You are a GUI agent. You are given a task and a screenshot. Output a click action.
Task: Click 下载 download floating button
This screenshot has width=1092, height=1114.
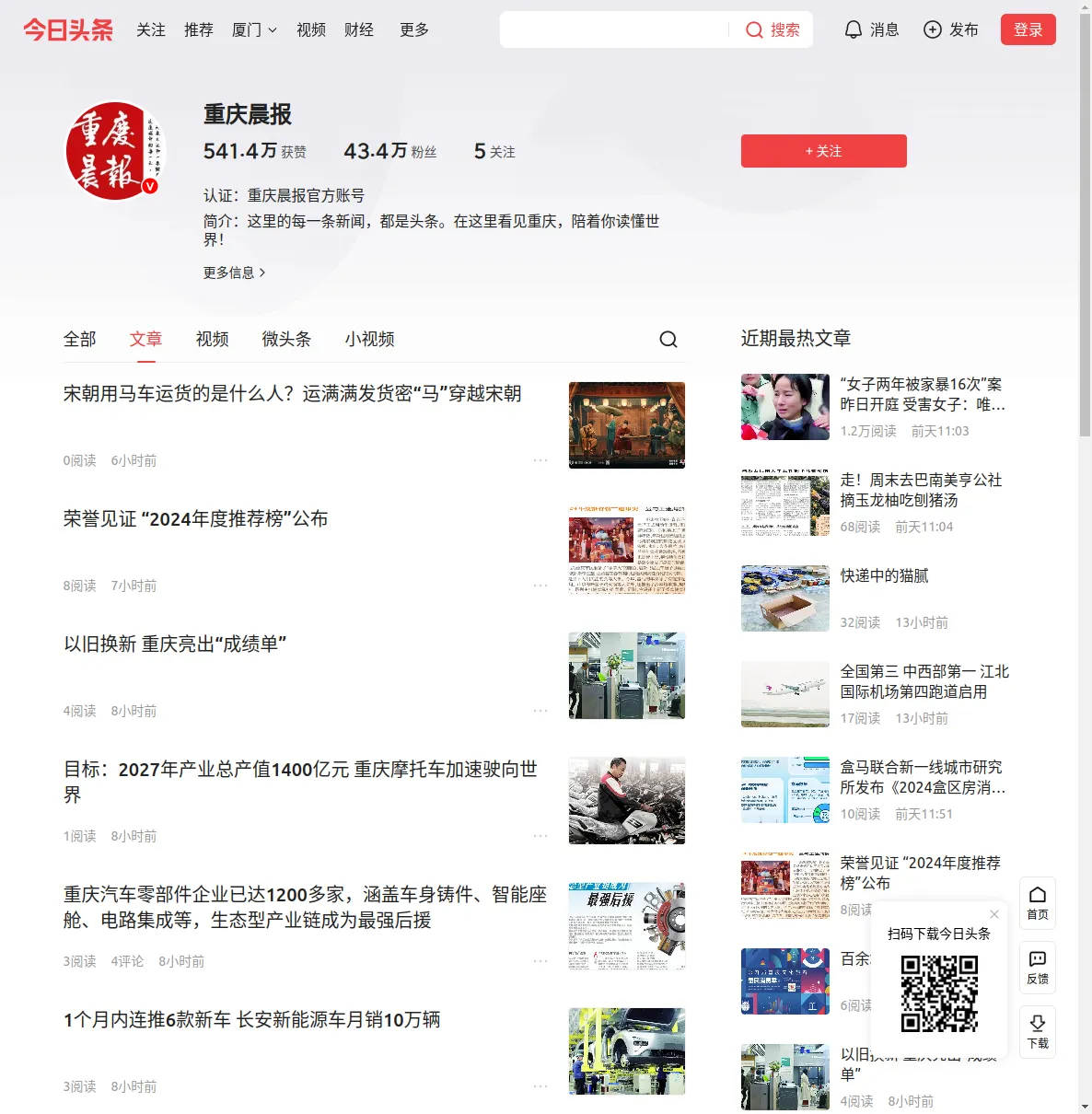pos(1038,1032)
